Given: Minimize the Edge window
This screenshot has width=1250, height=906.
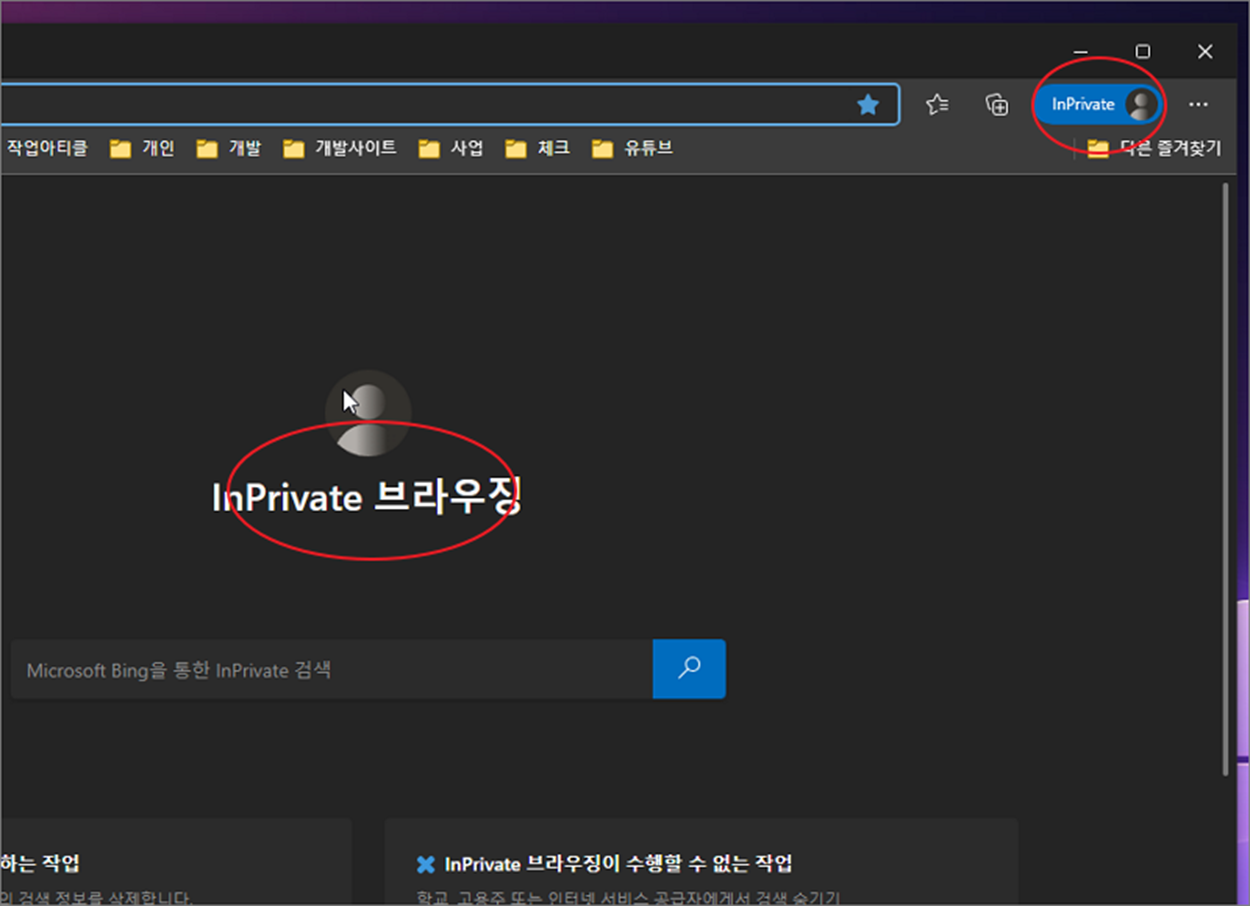Looking at the screenshot, I should tap(1081, 52).
